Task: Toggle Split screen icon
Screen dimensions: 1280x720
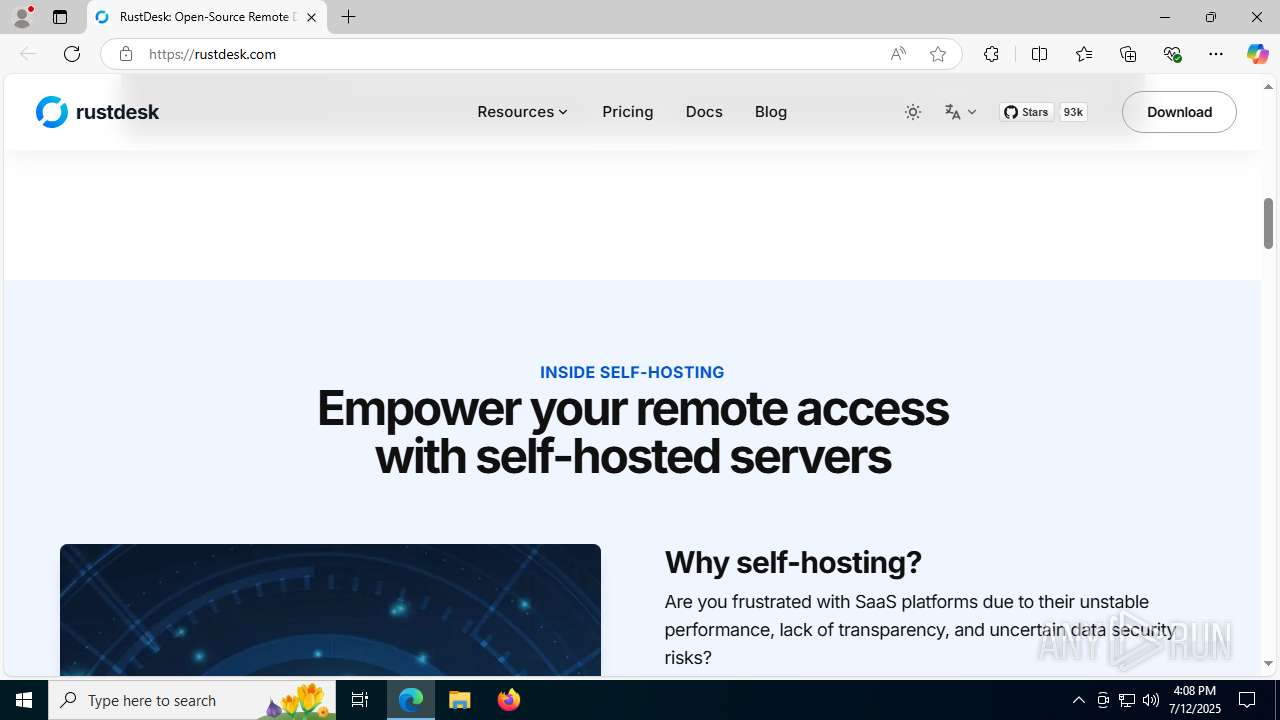Action: click(x=1039, y=54)
